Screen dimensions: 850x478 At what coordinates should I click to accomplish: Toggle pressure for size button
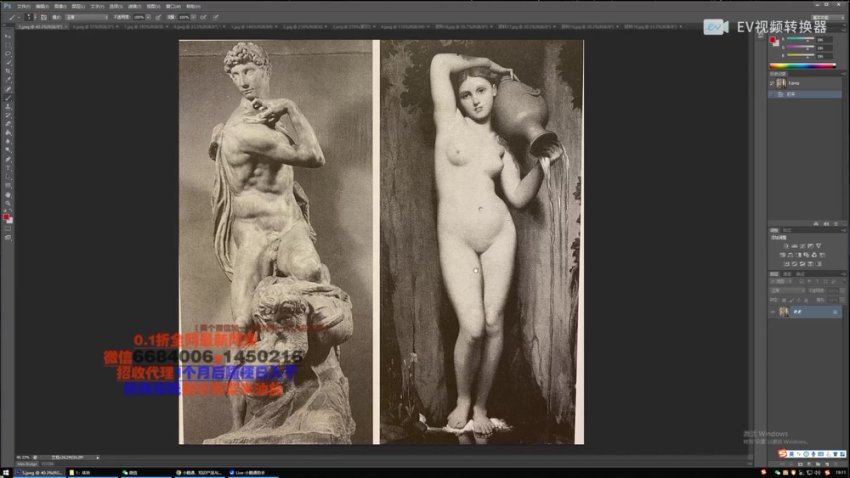click(x=216, y=17)
